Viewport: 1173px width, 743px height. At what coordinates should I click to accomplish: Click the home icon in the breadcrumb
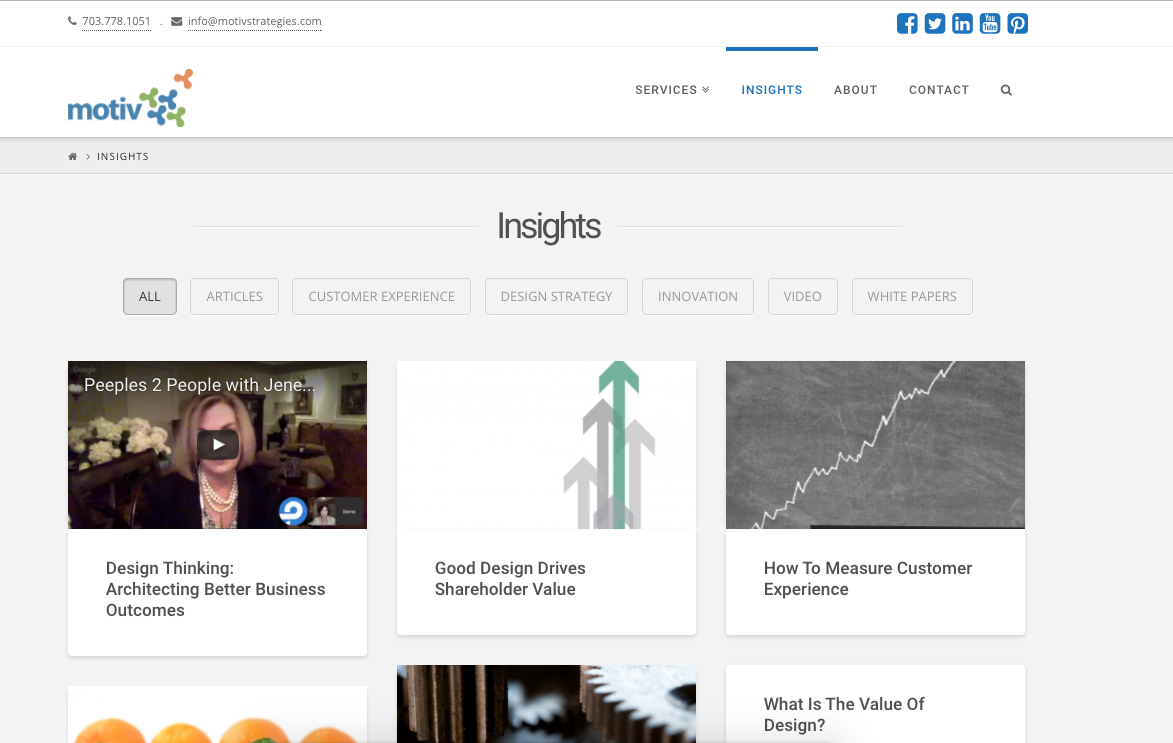click(73, 156)
